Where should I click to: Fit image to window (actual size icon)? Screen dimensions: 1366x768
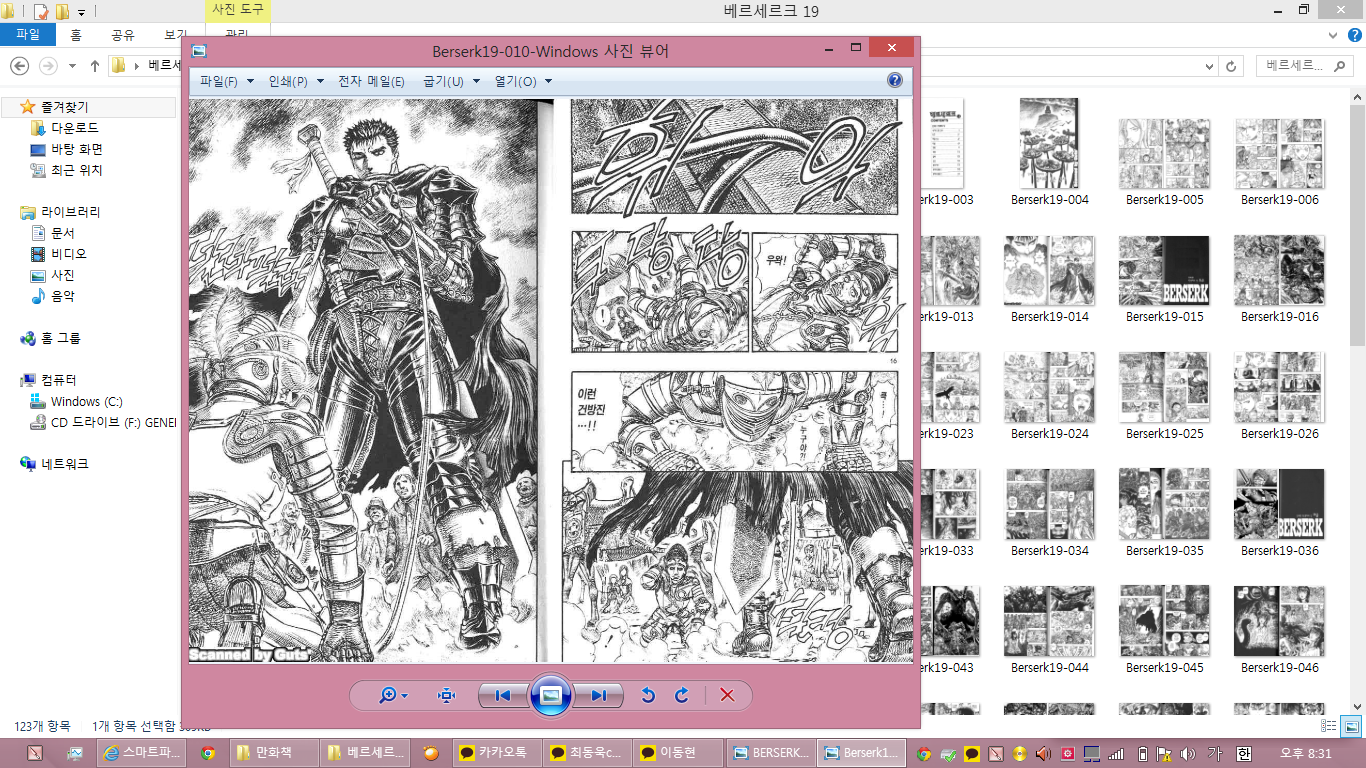click(x=446, y=696)
